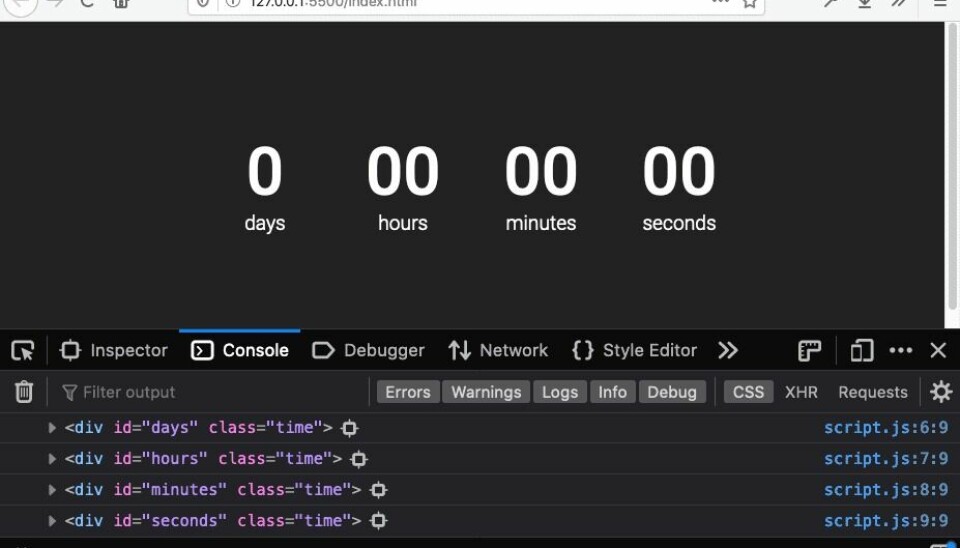Screen dimensions: 960x548
Task: Toggle the Warnings filter
Action: point(486,392)
